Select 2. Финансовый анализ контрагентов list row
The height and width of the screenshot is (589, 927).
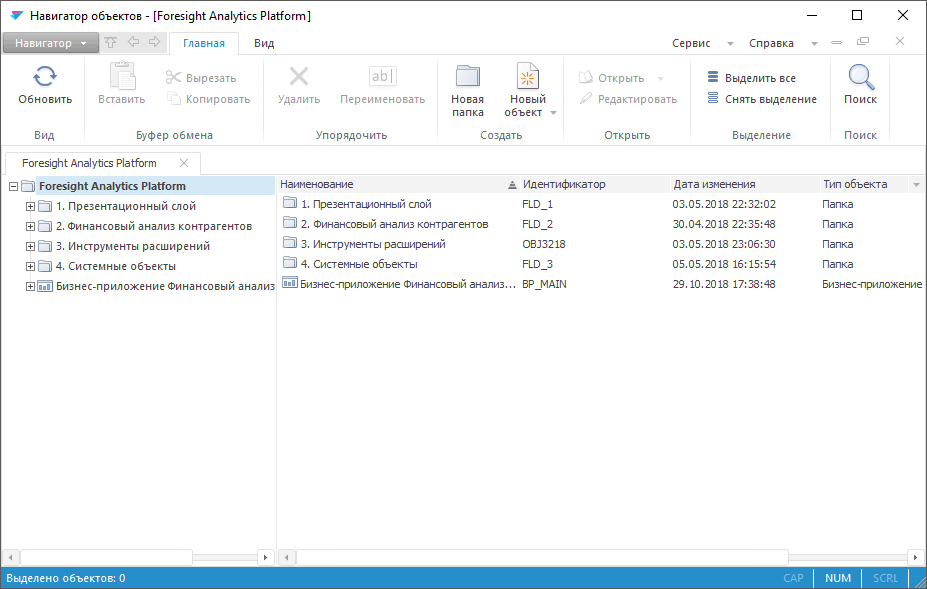click(601, 224)
